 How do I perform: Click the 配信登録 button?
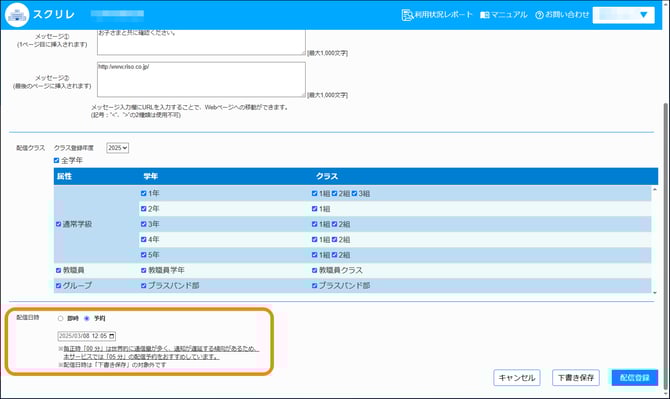tap(635, 378)
